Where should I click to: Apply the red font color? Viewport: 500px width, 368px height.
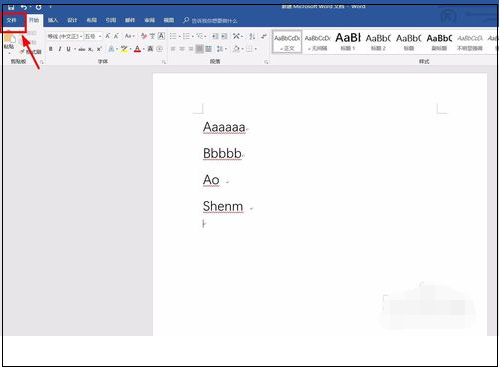pos(137,49)
